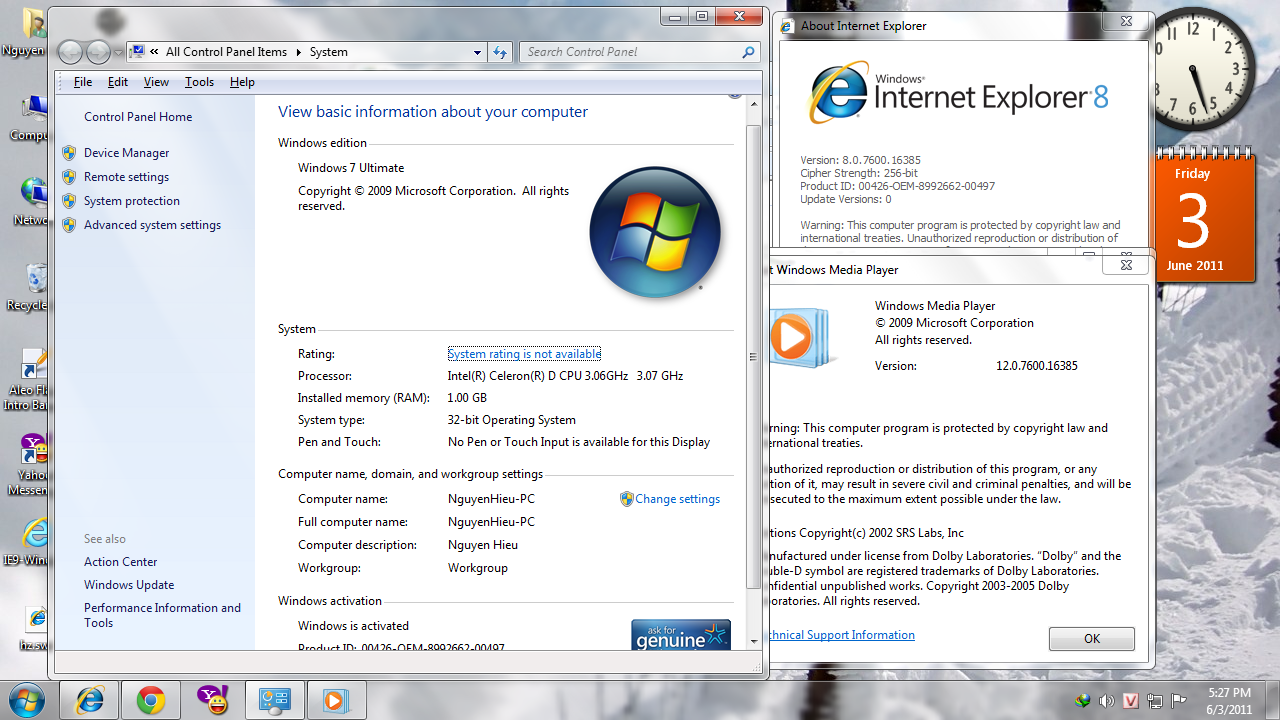Click the '32-bit Operating System' value
Viewport: 1280px width, 720px height.
click(512, 420)
